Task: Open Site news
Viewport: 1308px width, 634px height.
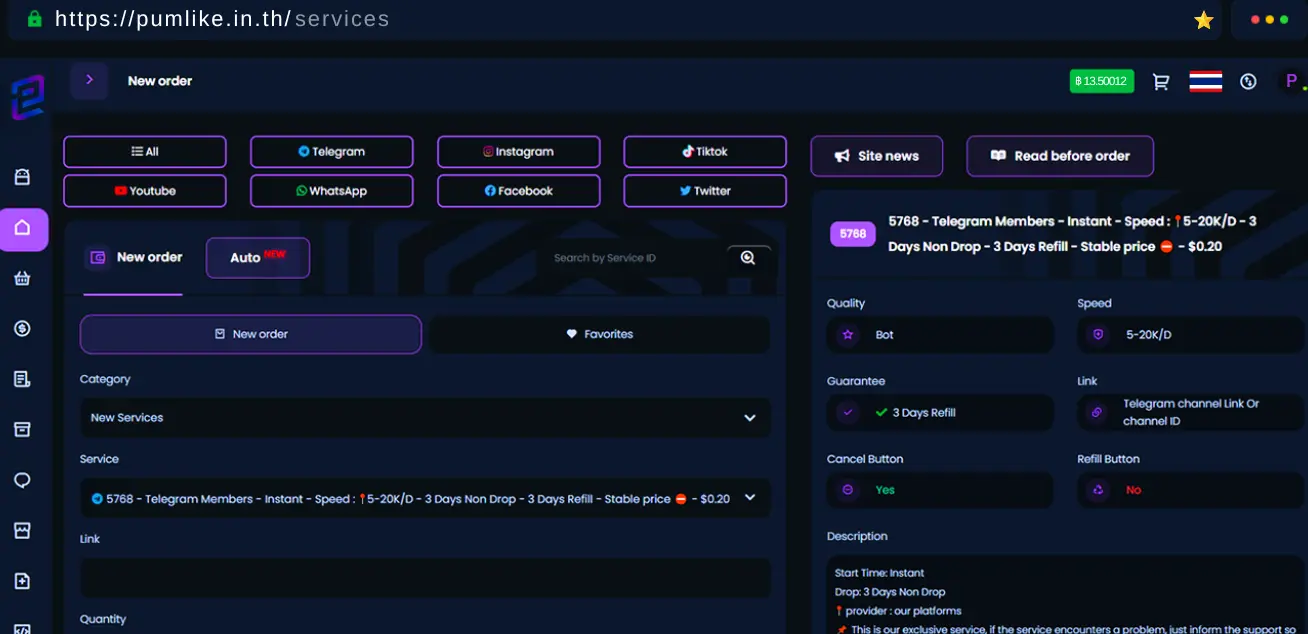Action: 877,156
